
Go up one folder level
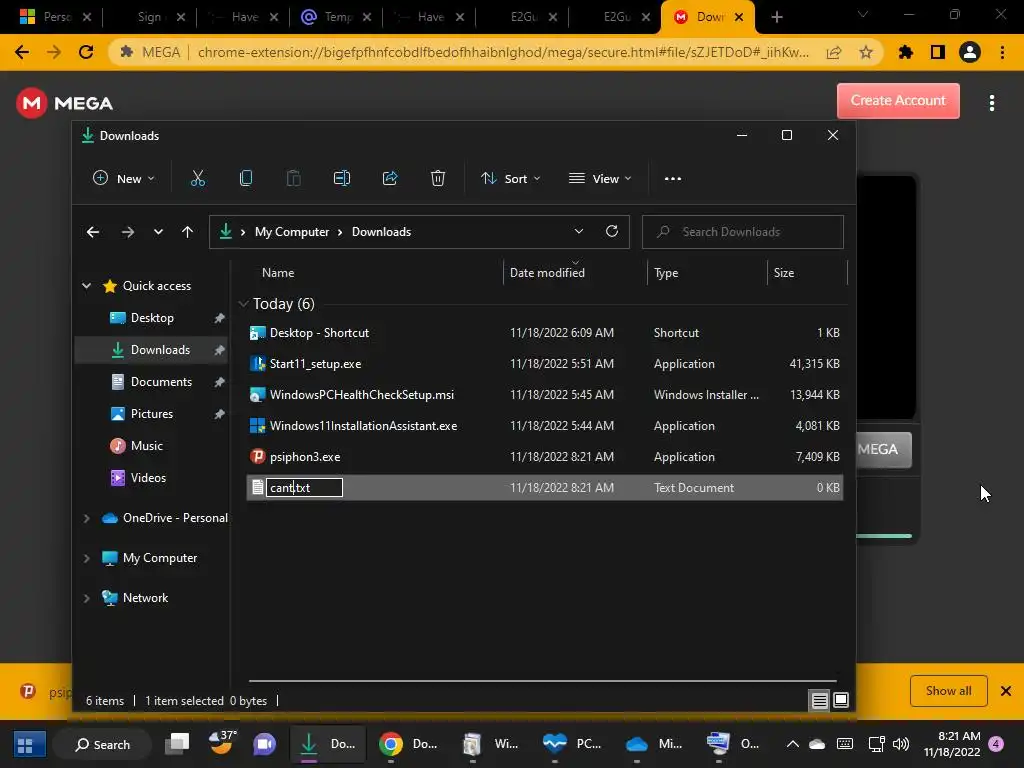pos(187,232)
